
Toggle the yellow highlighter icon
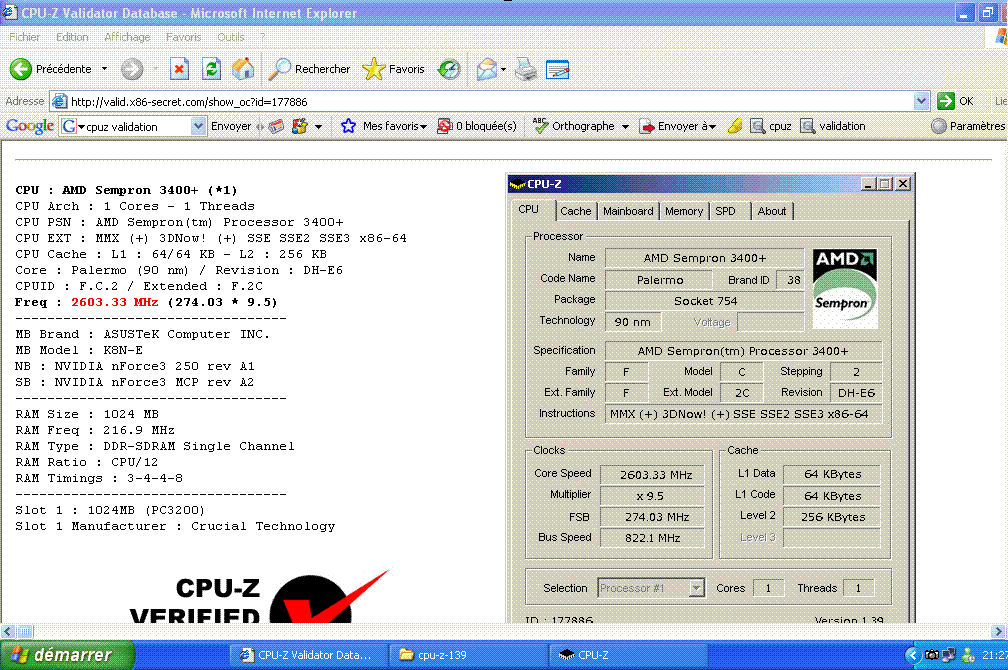click(735, 126)
